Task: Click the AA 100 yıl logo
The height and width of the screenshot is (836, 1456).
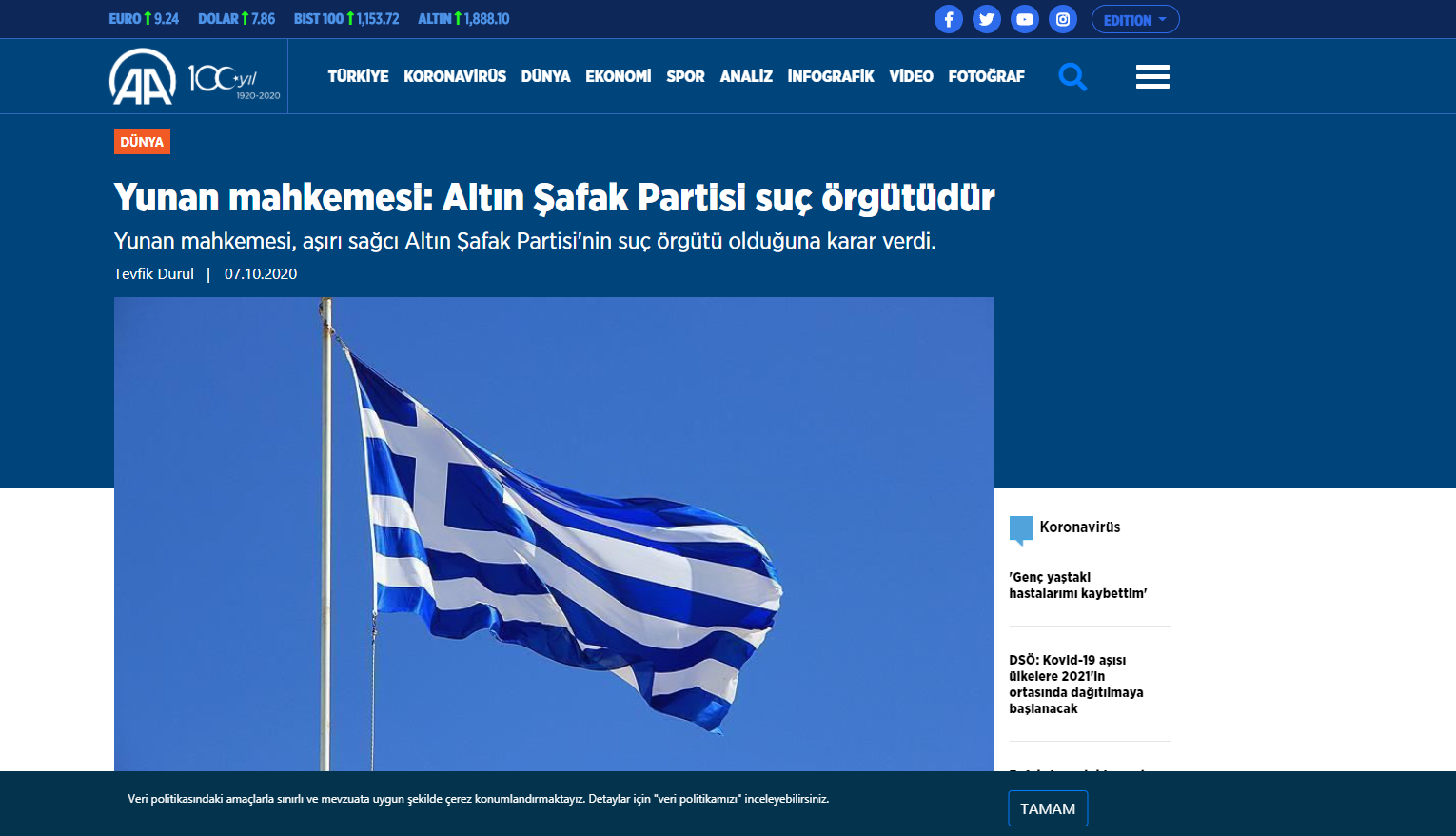Action: pos(195,76)
